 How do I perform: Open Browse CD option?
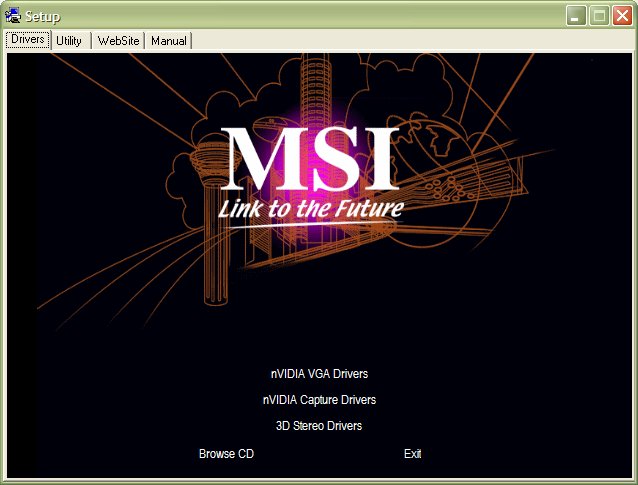pyautogui.click(x=226, y=453)
